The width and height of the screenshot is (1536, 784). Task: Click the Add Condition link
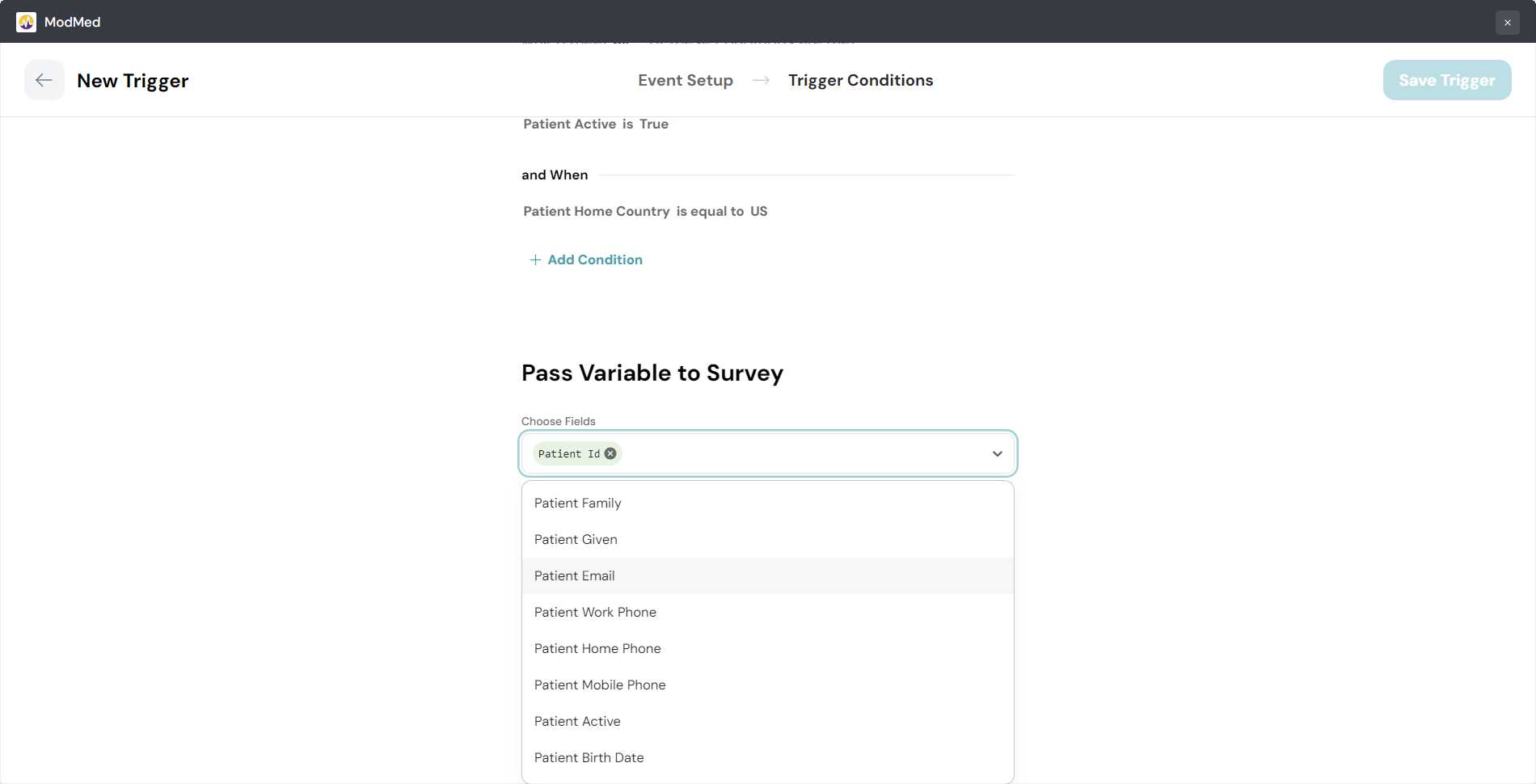594,259
